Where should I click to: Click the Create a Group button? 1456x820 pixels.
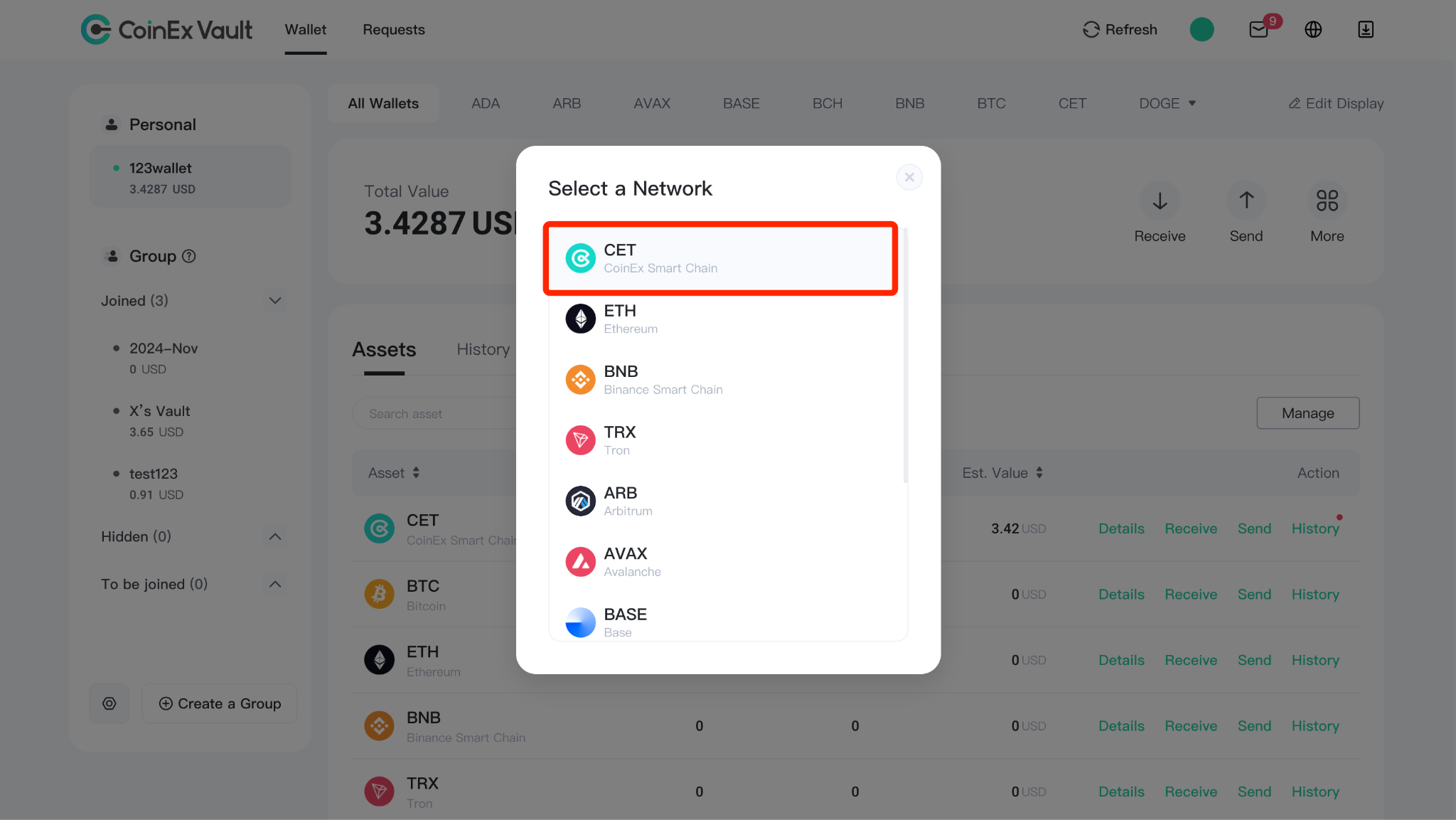pos(220,703)
